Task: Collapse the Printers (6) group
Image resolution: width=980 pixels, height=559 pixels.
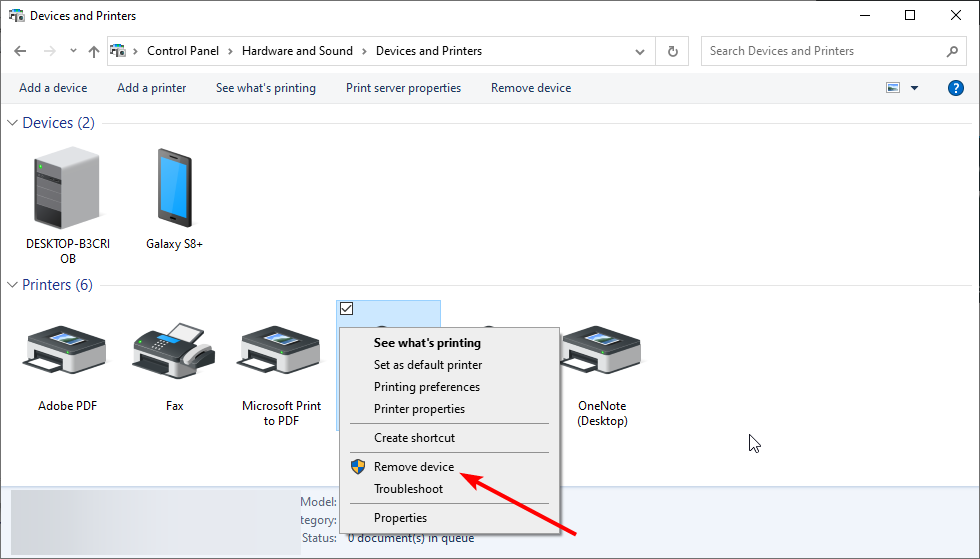Action: pyautogui.click(x=12, y=285)
